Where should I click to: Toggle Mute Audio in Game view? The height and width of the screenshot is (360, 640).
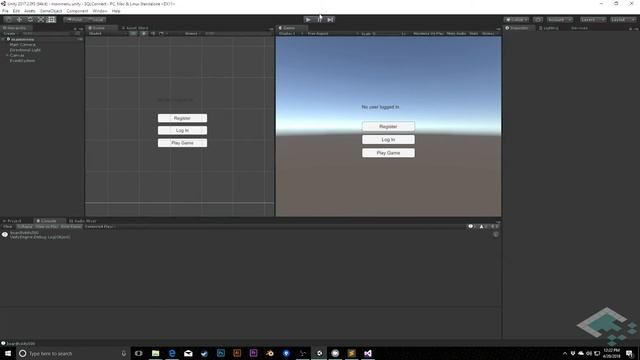tap(456, 33)
